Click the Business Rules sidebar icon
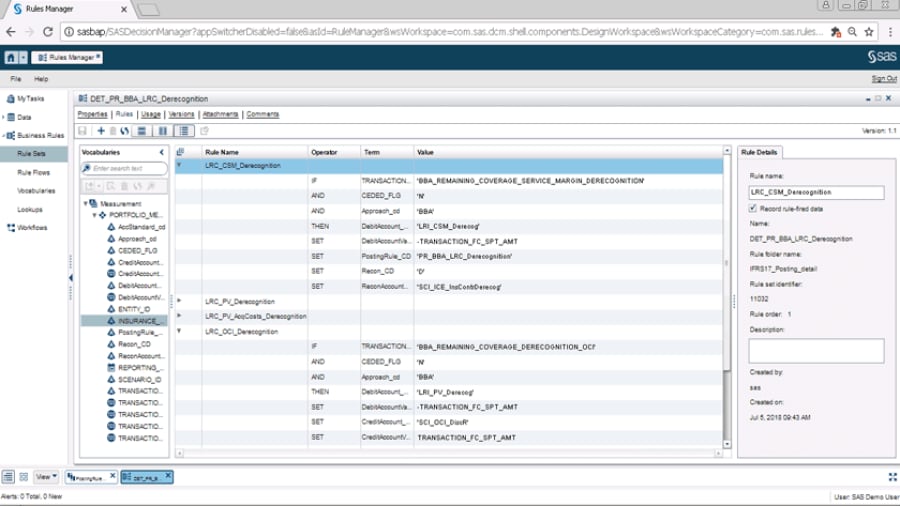The width and height of the screenshot is (900, 506). coord(11,135)
